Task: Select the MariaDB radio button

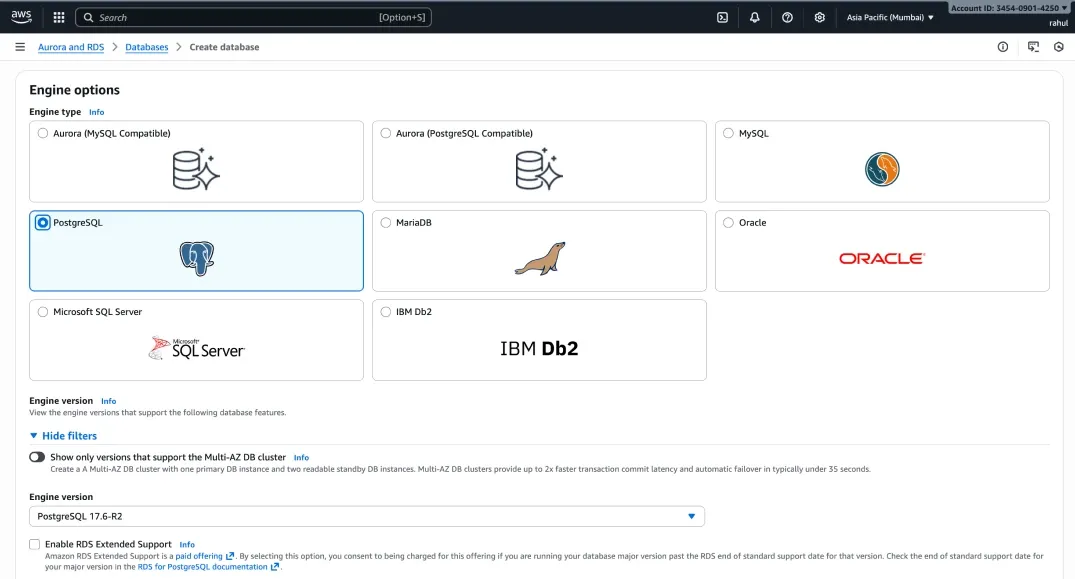Action: click(386, 222)
